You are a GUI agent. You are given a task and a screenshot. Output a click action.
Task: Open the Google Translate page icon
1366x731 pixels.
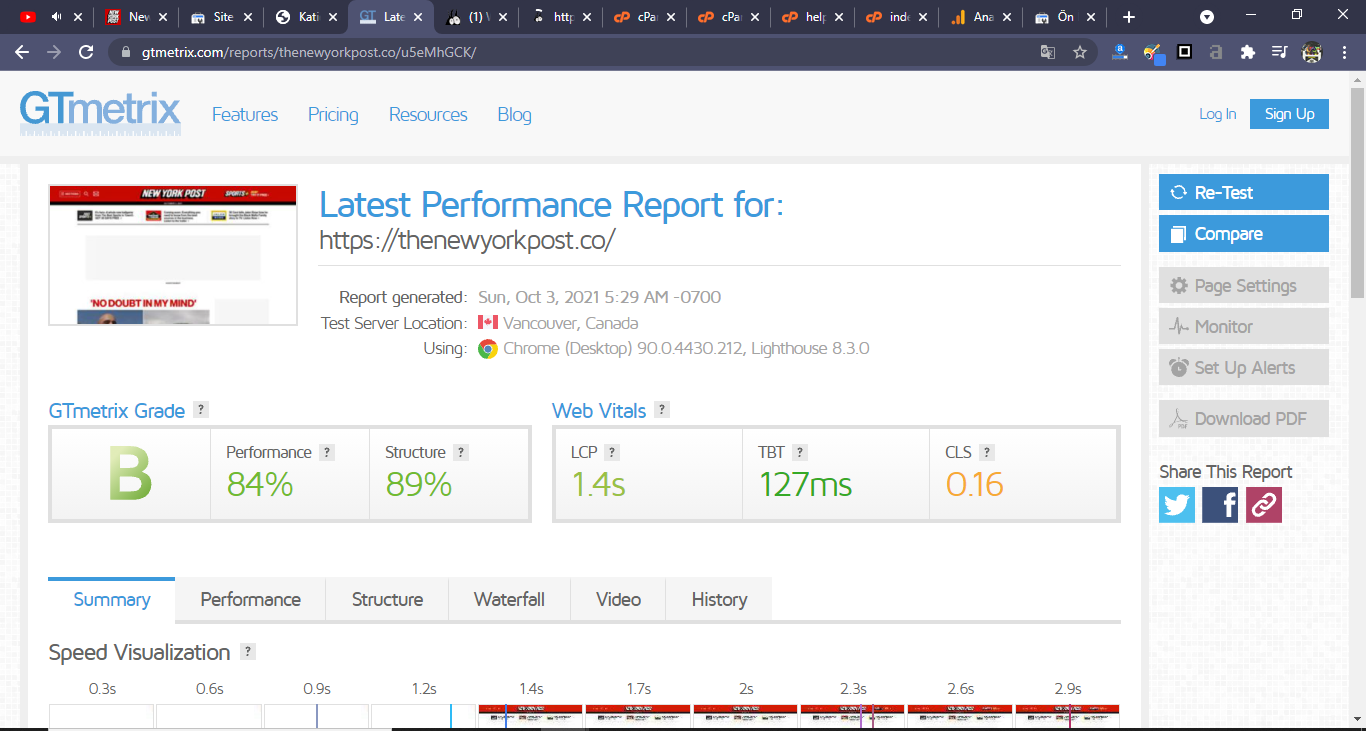1048,52
